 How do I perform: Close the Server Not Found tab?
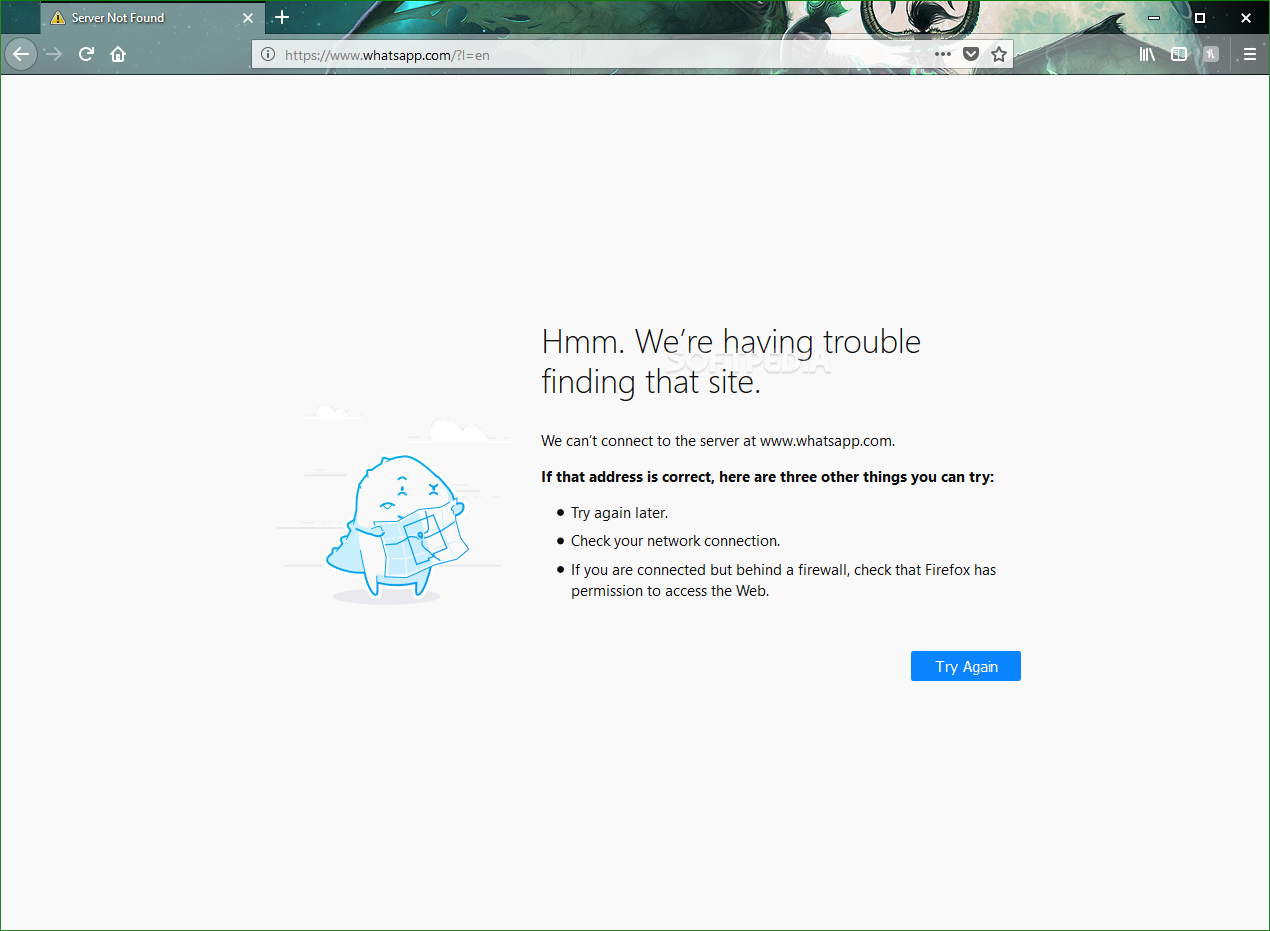(248, 18)
